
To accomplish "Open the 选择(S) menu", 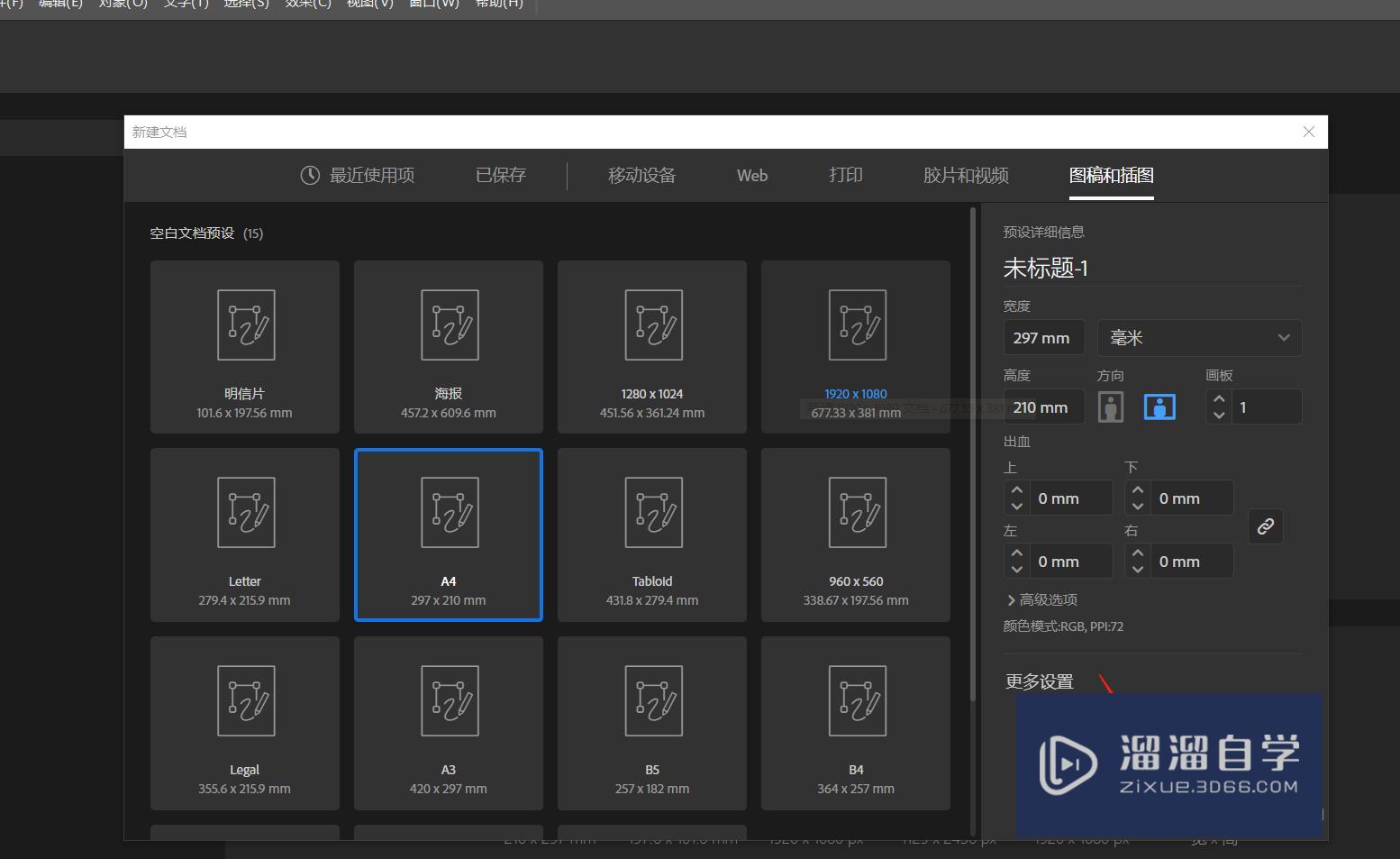I will 246,5.
